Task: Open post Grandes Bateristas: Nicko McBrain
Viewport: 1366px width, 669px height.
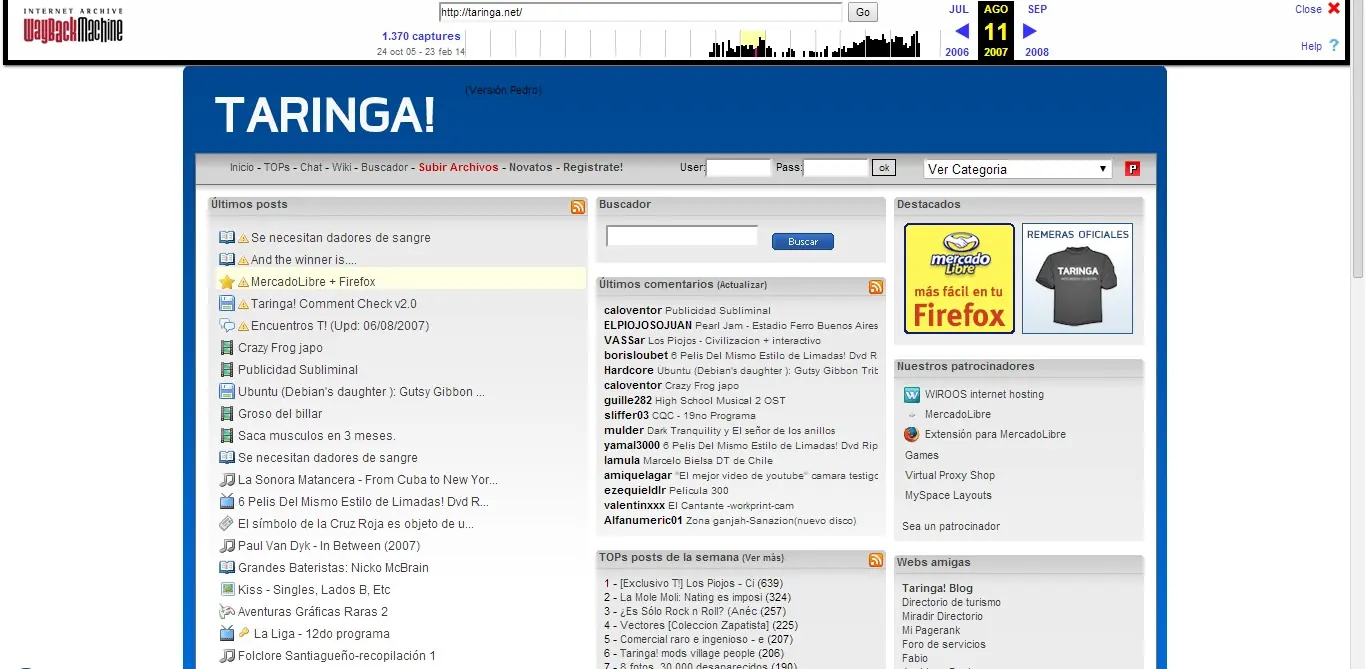Action: pos(333,568)
